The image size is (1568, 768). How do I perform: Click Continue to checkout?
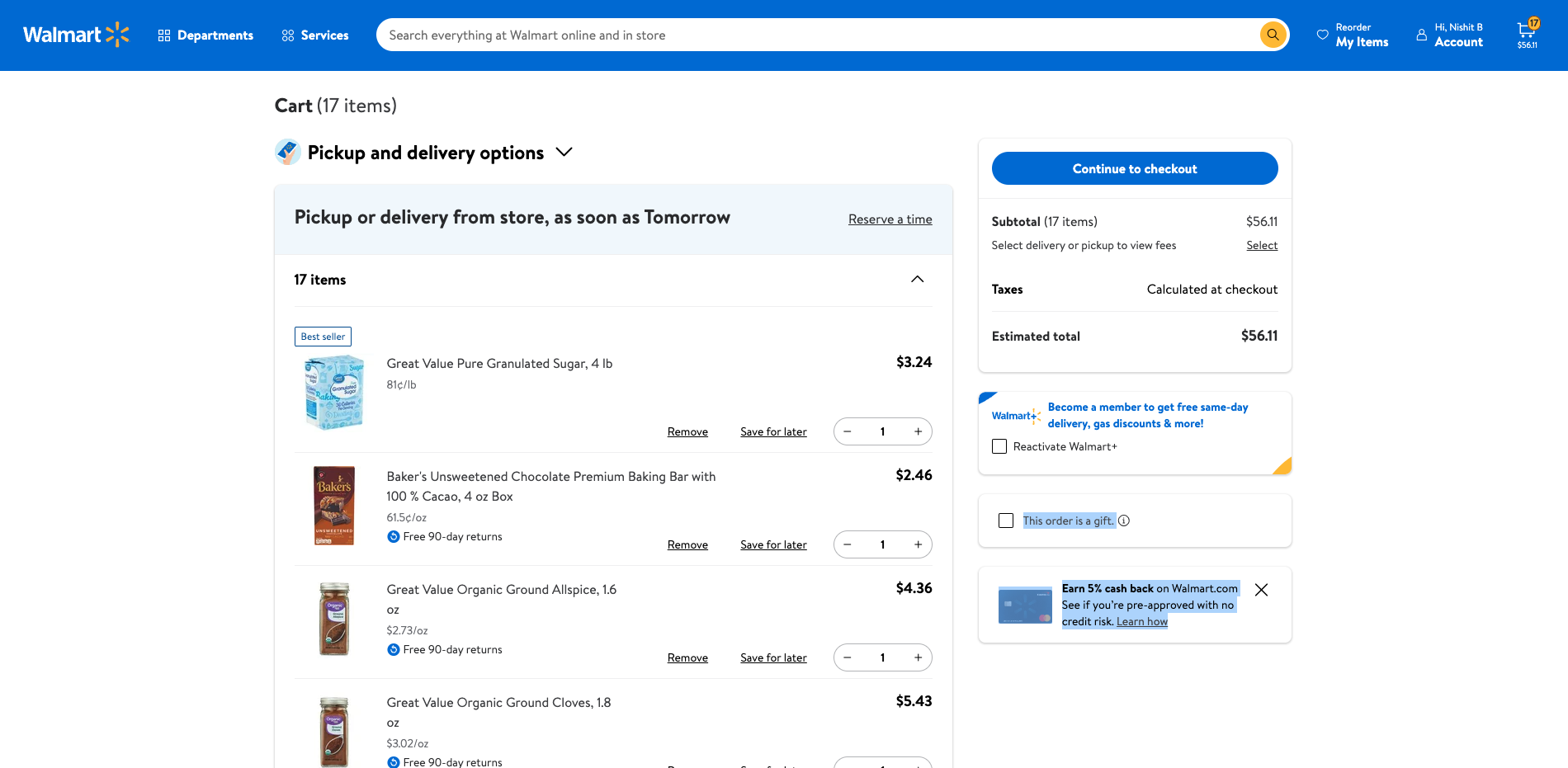coord(1135,168)
